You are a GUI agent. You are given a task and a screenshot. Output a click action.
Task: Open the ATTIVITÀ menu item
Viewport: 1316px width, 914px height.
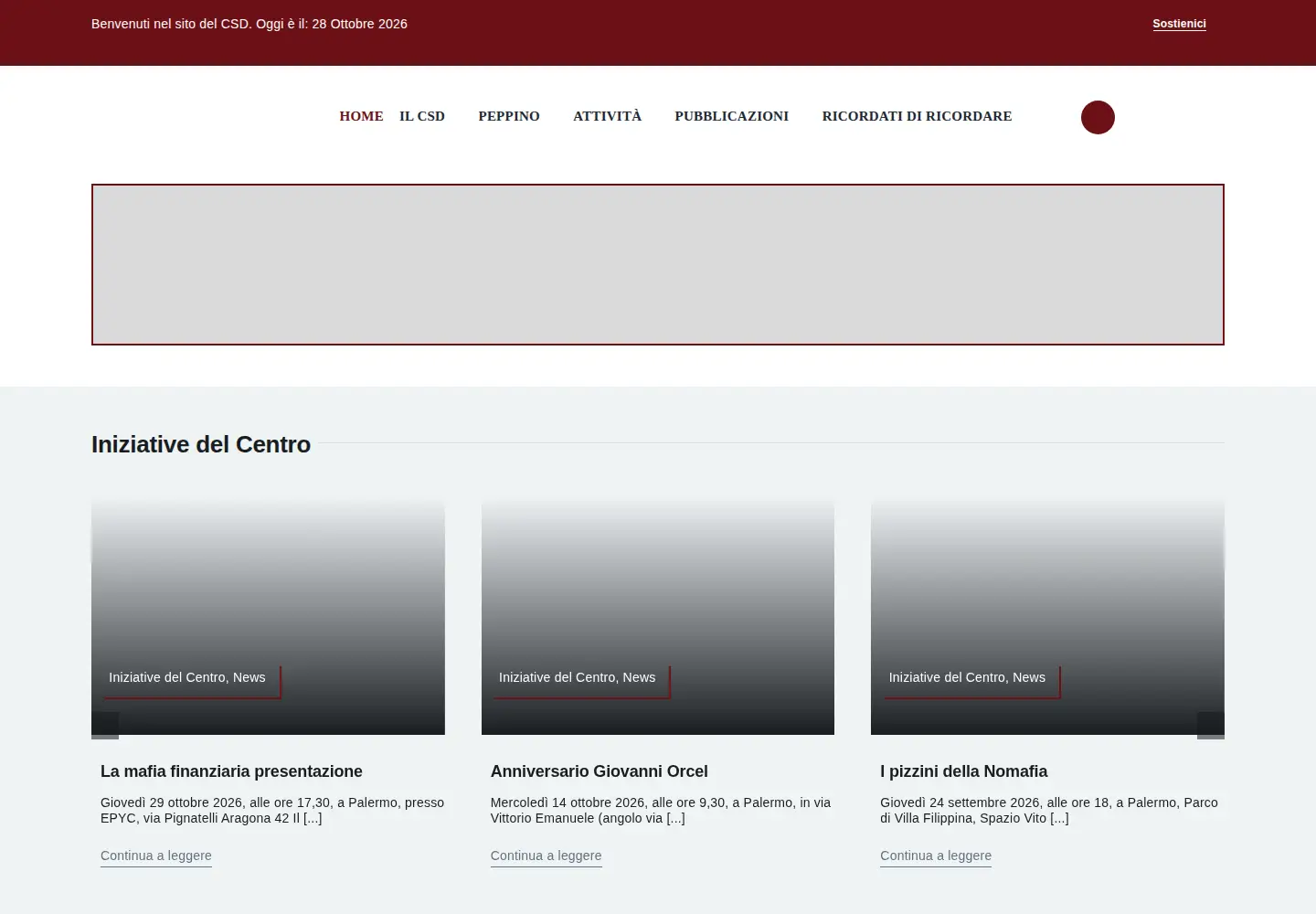[x=607, y=116]
